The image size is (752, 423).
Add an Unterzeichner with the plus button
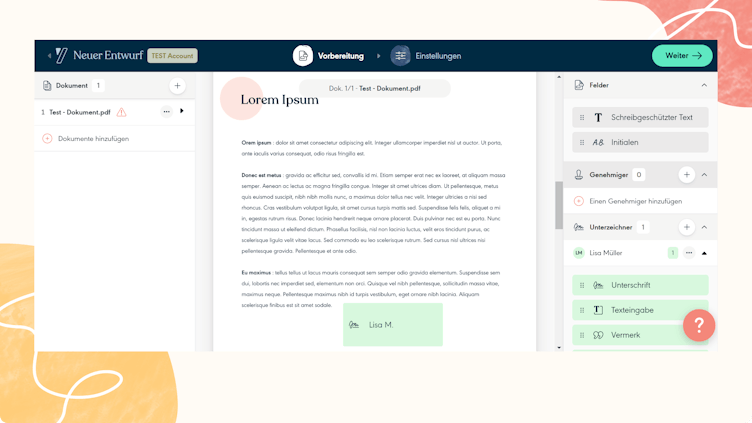coord(687,227)
